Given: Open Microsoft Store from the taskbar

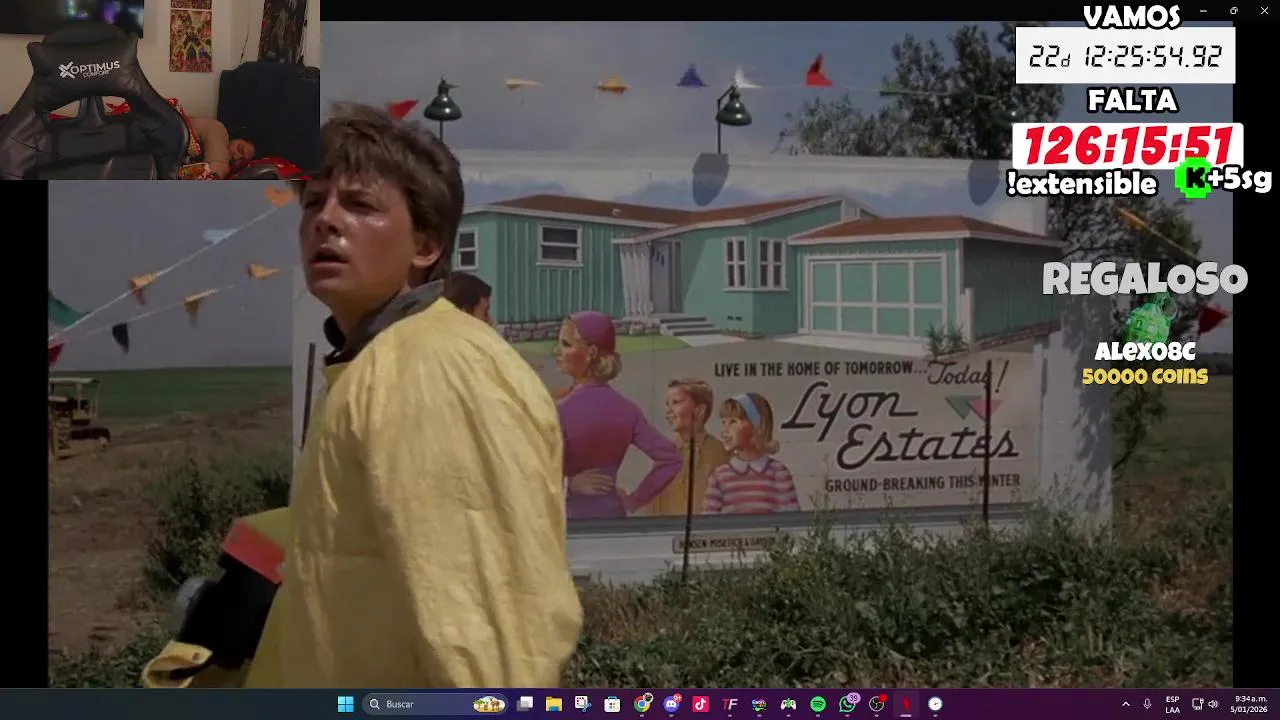Looking at the screenshot, I should (x=612, y=704).
